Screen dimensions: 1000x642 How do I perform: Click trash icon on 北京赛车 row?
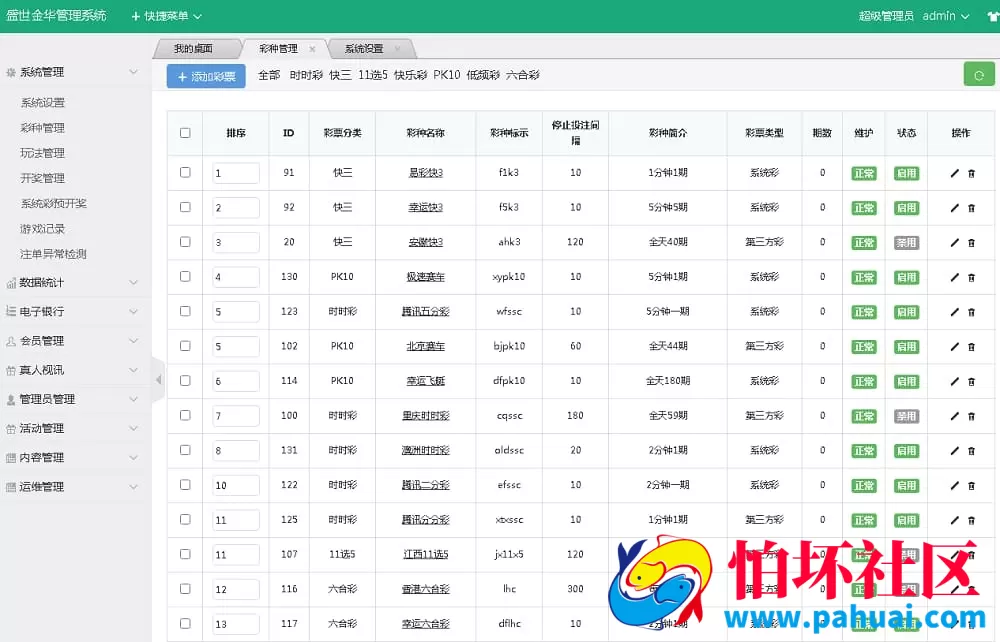(970, 346)
